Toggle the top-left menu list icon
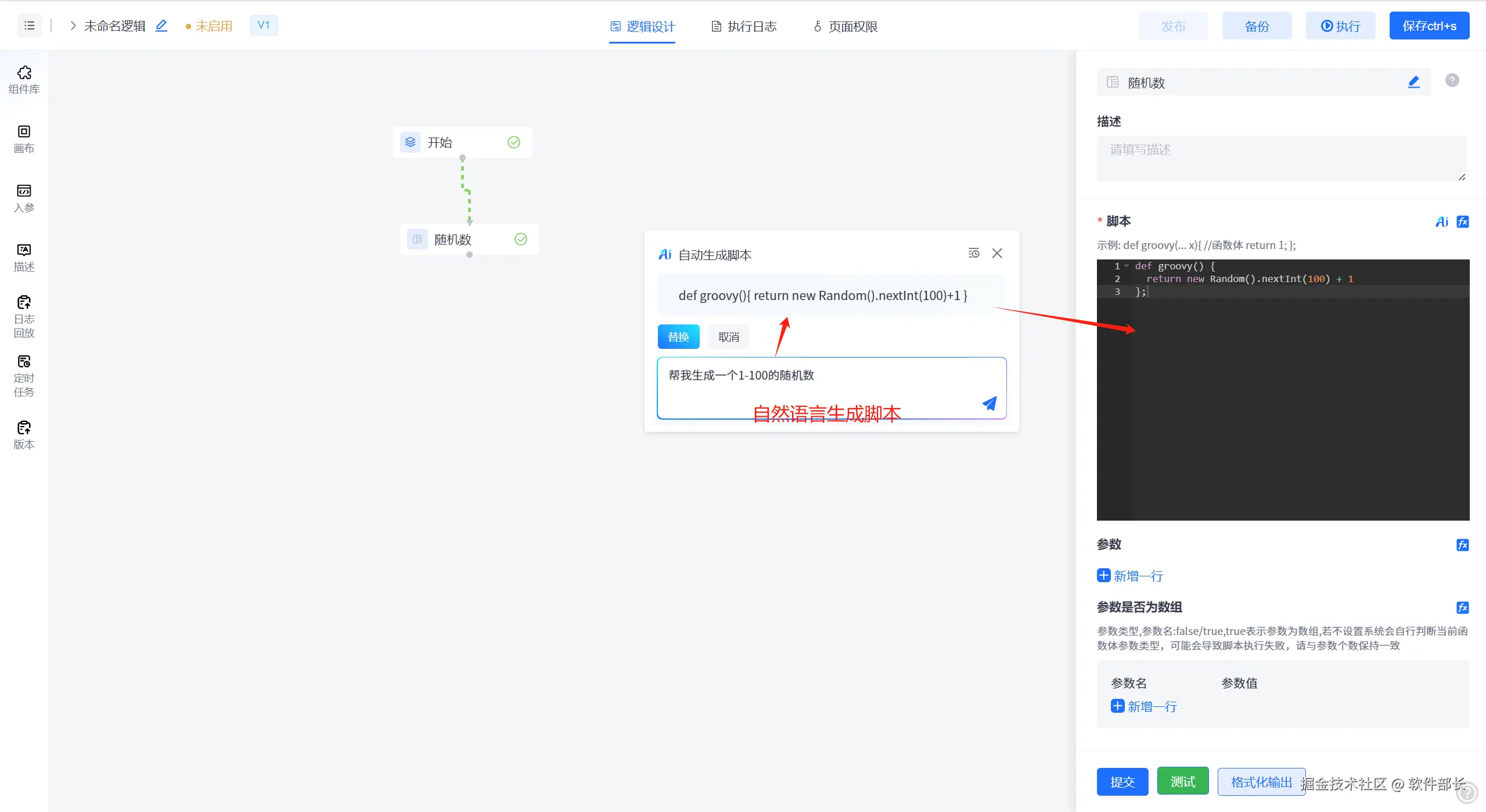Screen dimensions: 1486x812 coord(30,26)
